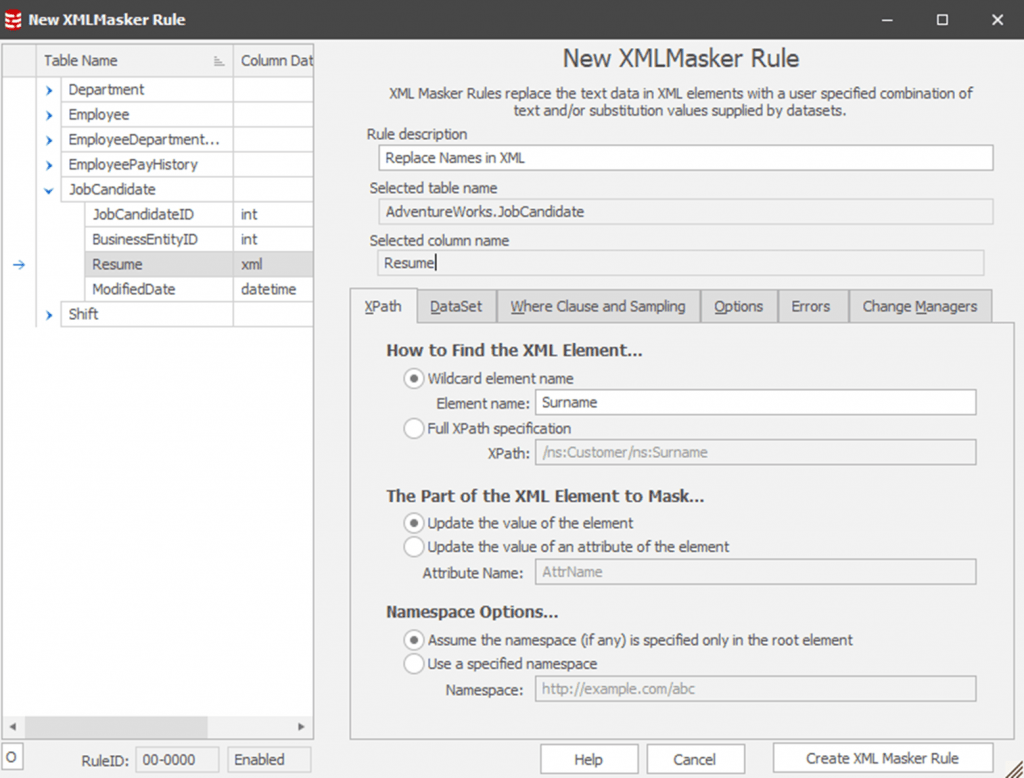Expand the Department table node

coord(49,90)
